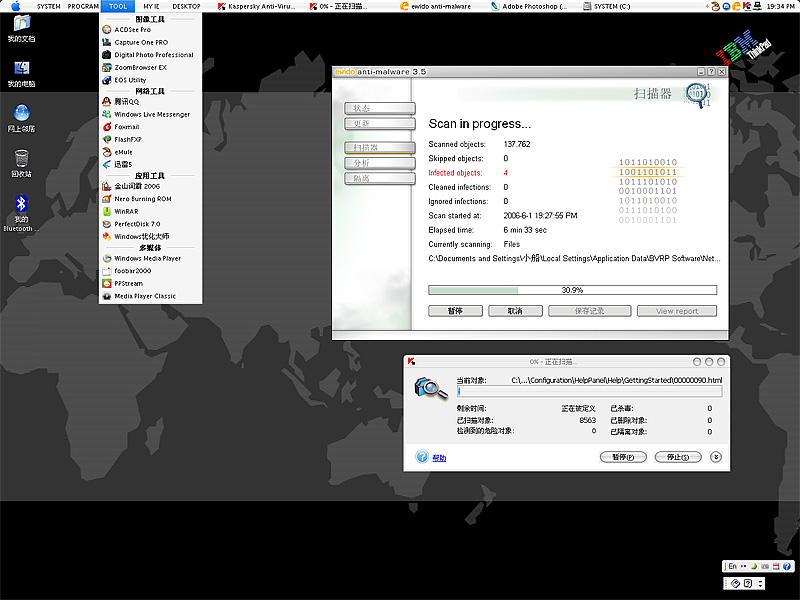Choose Nero Burning ROM from menu
Viewport: 800px width, 600px height.
[x=142, y=198]
